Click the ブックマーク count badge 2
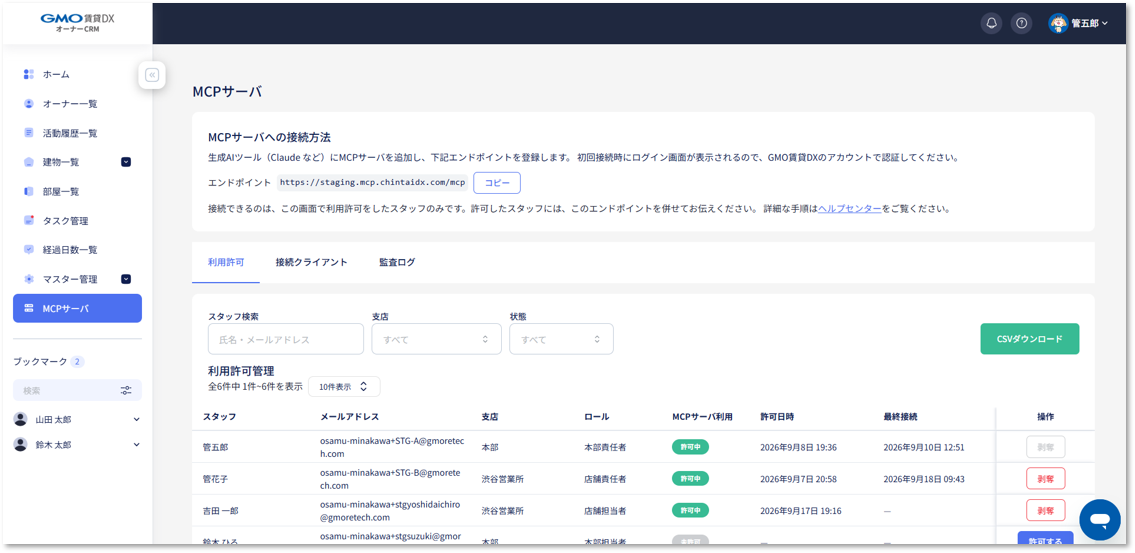The height and width of the screenshot is (553, 1135). [x=77, y=361]
